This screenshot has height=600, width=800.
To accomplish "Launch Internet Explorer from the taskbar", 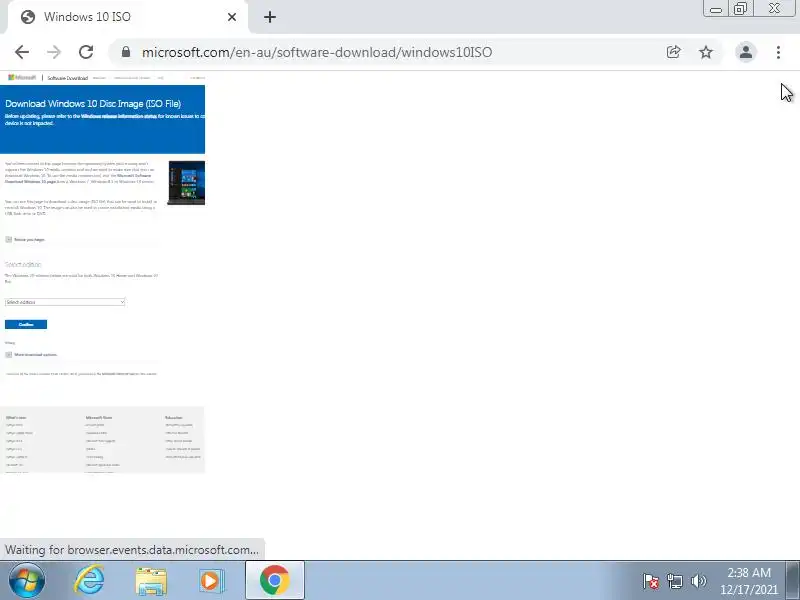I will coord(89,581).
